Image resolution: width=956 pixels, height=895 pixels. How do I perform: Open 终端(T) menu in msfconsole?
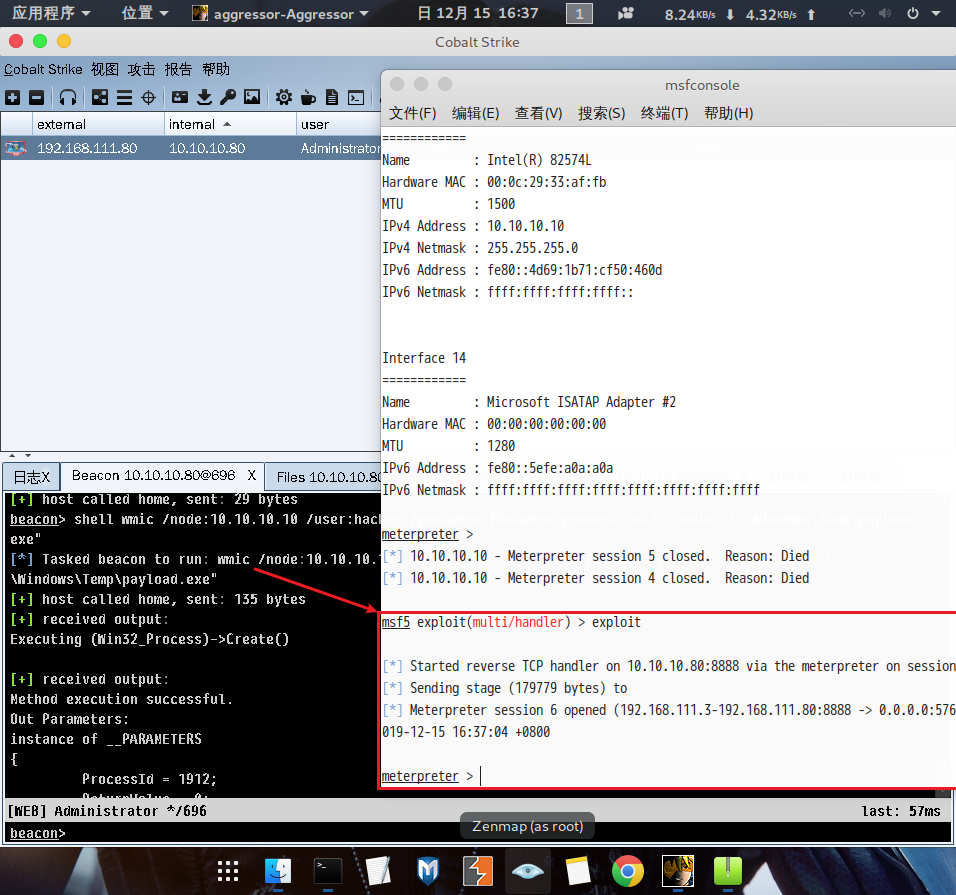pos(665,113)
